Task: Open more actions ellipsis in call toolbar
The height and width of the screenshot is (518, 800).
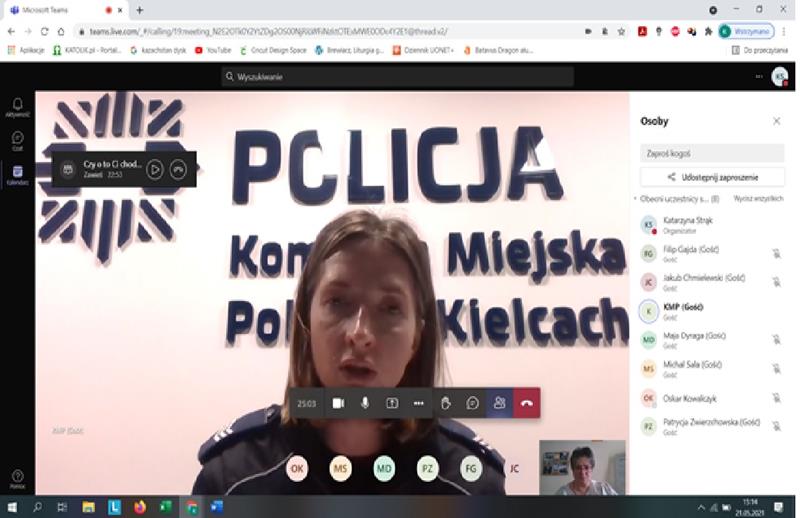Action: coord(418,403)
